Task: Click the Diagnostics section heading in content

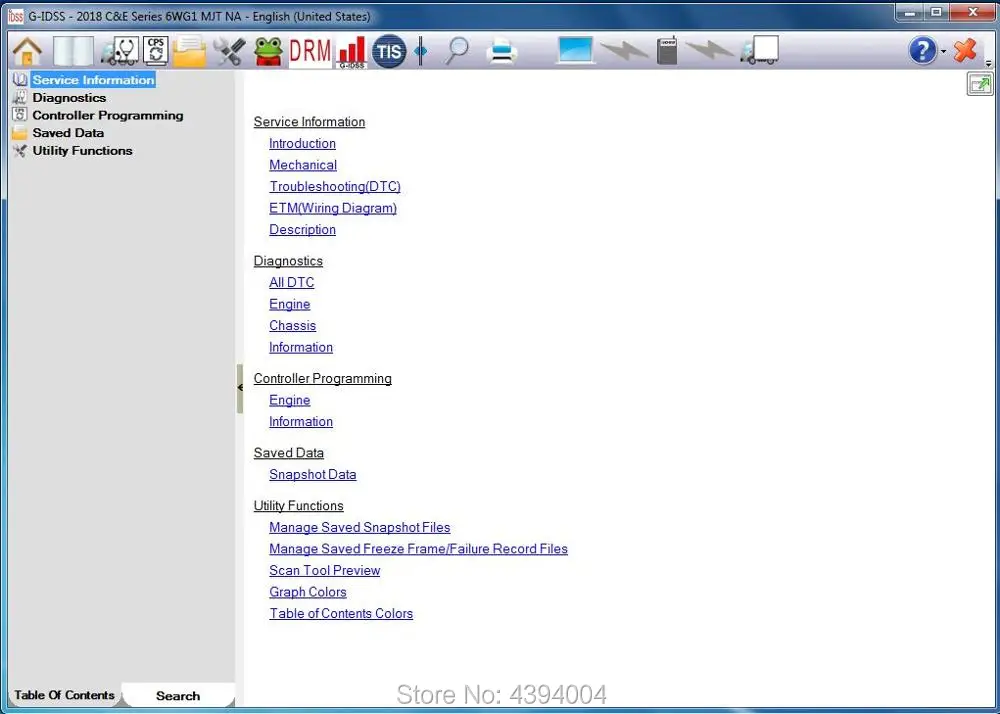Action: tap(288, 261)
